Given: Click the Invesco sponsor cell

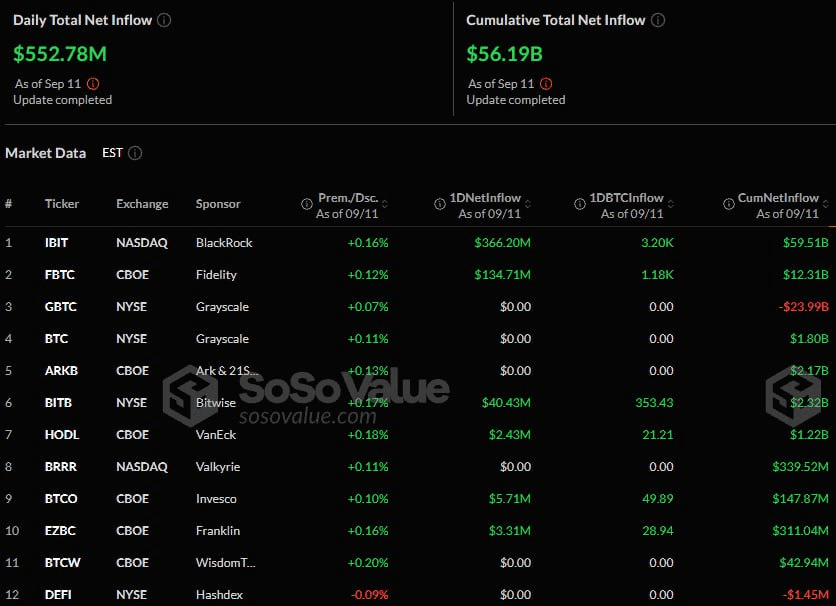Looking at the screenshot, I should (216, 498).
